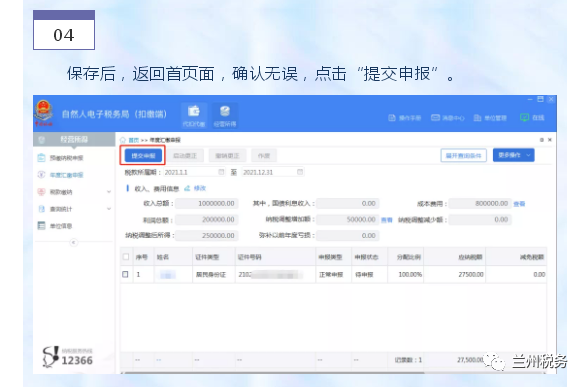Click the 利润总额 field 200000.00
The height and width of the screenshot is (387, 586).
tap(207, 219)
